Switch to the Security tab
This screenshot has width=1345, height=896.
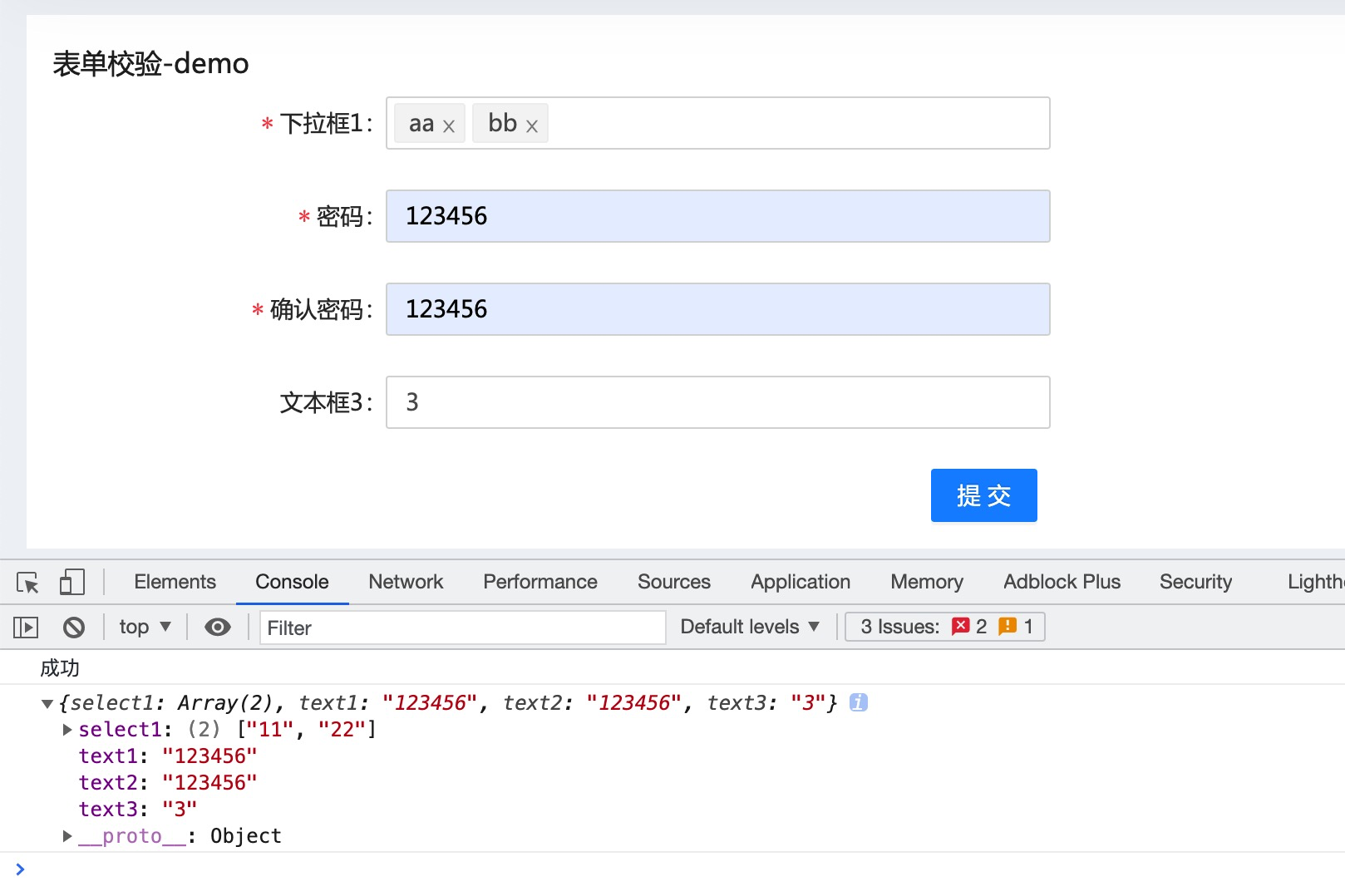click(1195, 582)
